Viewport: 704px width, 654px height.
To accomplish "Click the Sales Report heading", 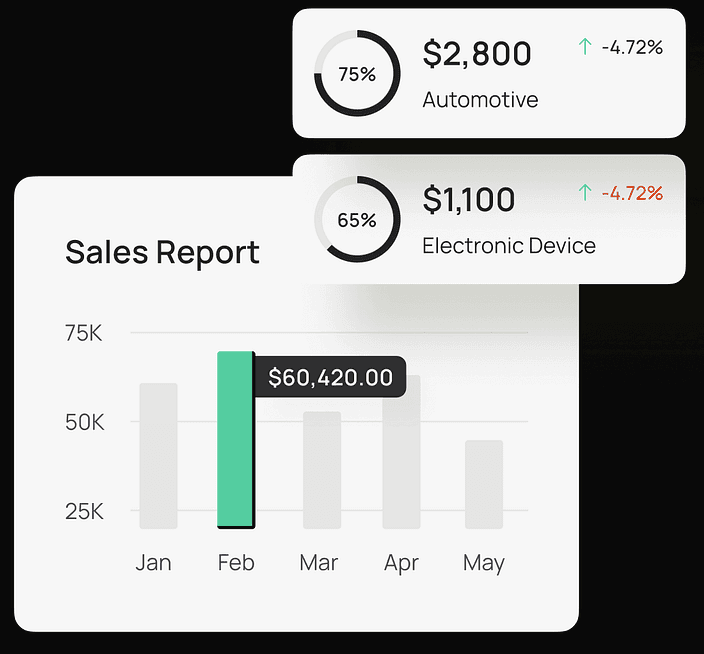I will tap(162, 252).
